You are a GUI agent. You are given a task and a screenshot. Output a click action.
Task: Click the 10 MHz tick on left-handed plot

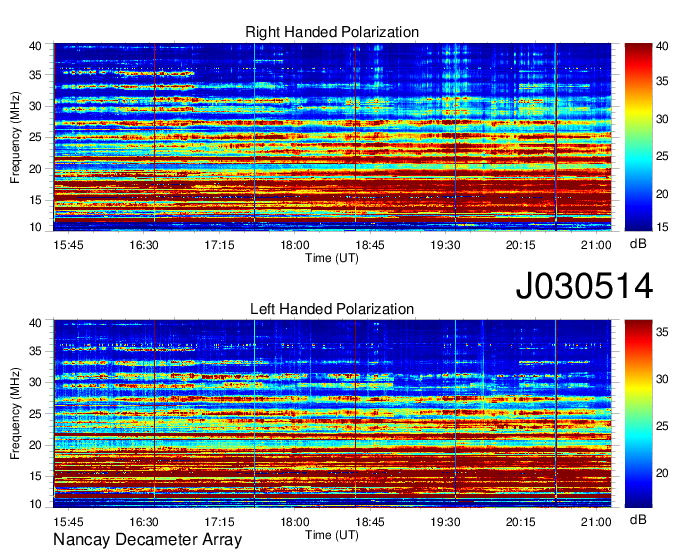click(35, 504)
